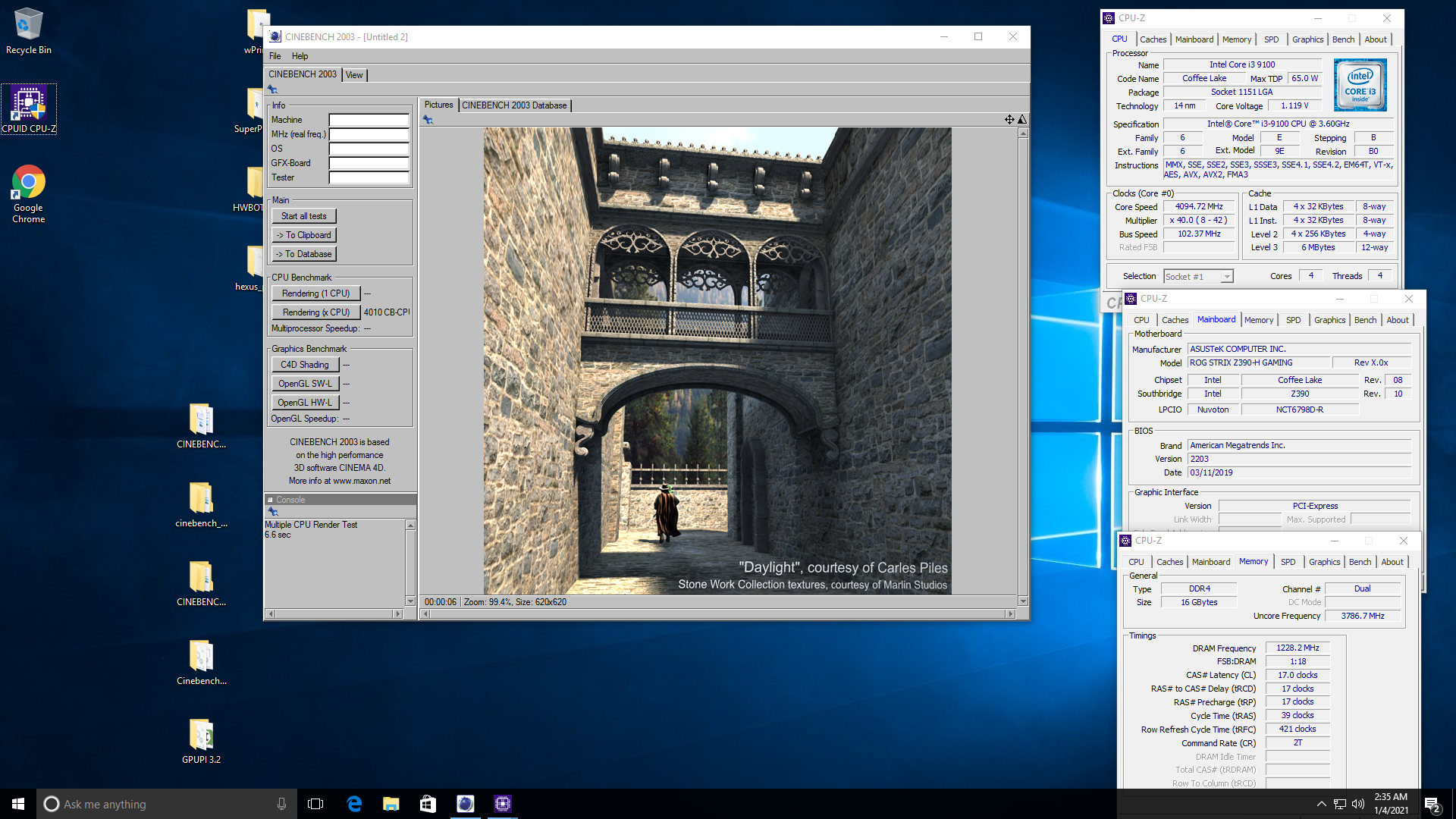1456x819 pixels.
Task: Open Task View on taskbar
Action: [315, 804]
